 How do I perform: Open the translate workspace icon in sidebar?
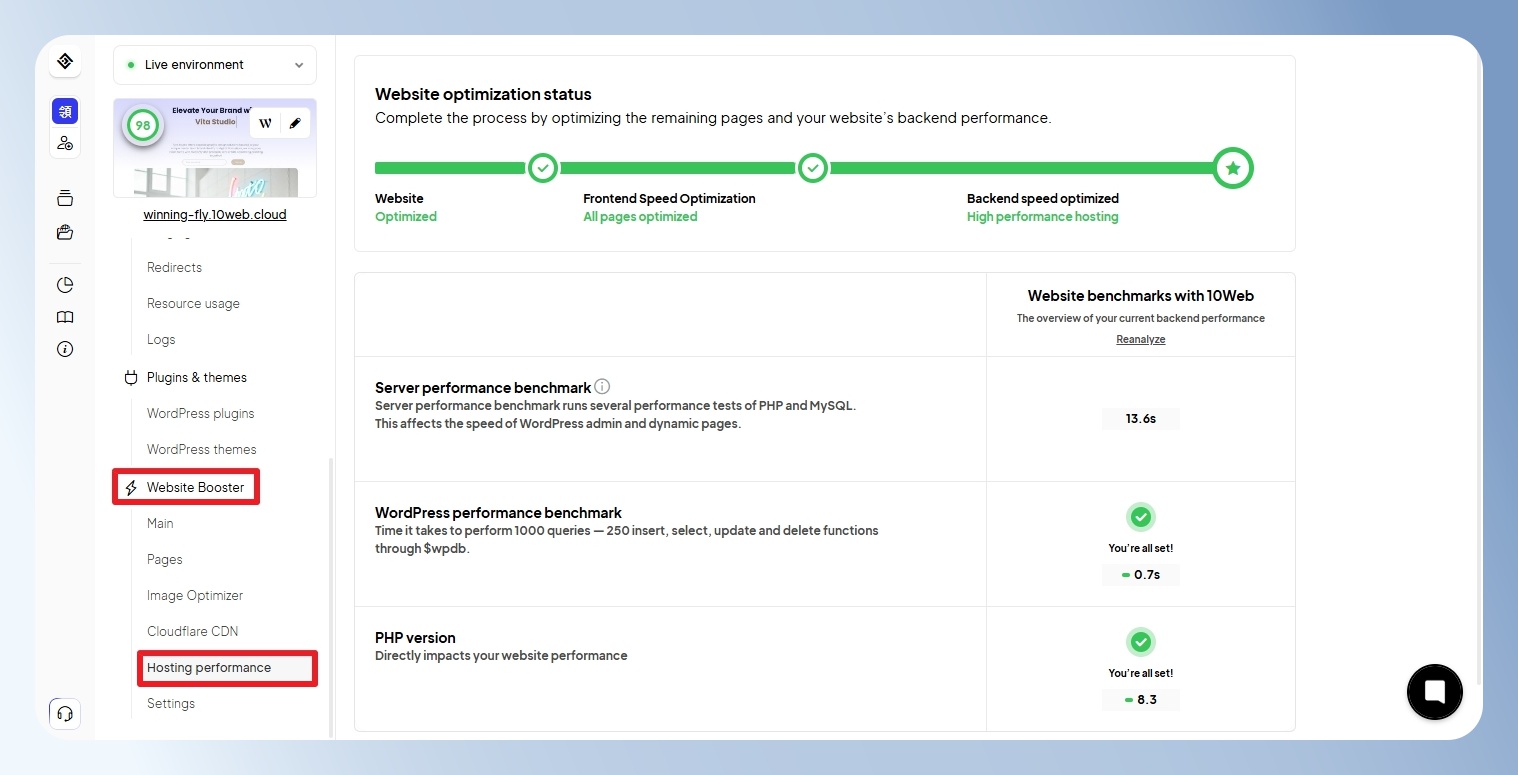pyautogui.click(x=65, y=111)
